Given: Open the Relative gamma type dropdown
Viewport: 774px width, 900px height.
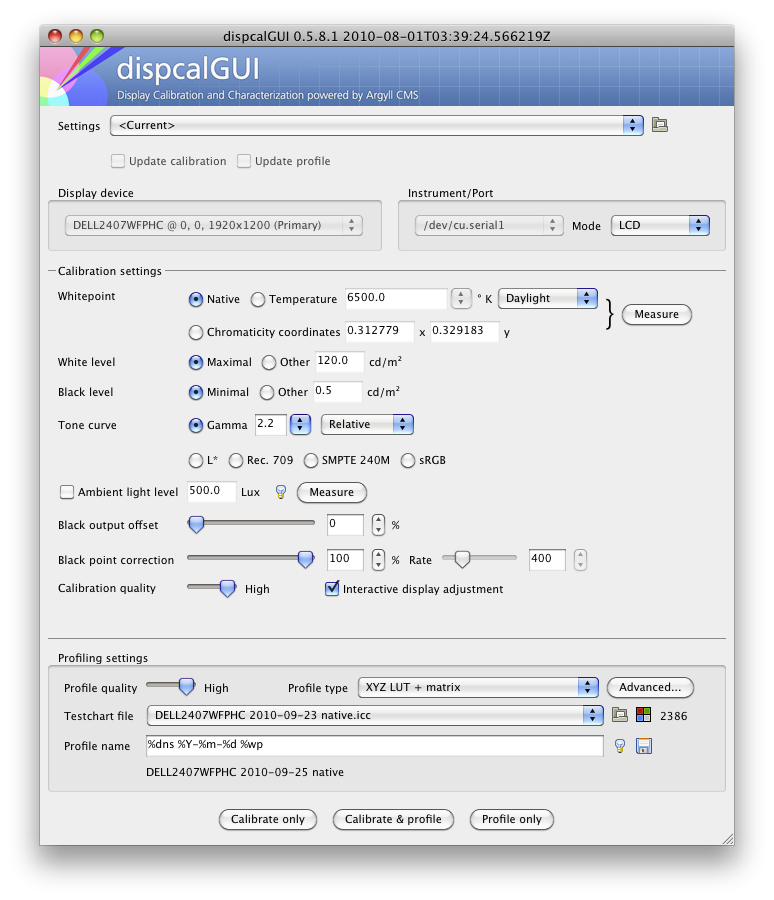Looking at the screenshot, I should coord(367,424).
